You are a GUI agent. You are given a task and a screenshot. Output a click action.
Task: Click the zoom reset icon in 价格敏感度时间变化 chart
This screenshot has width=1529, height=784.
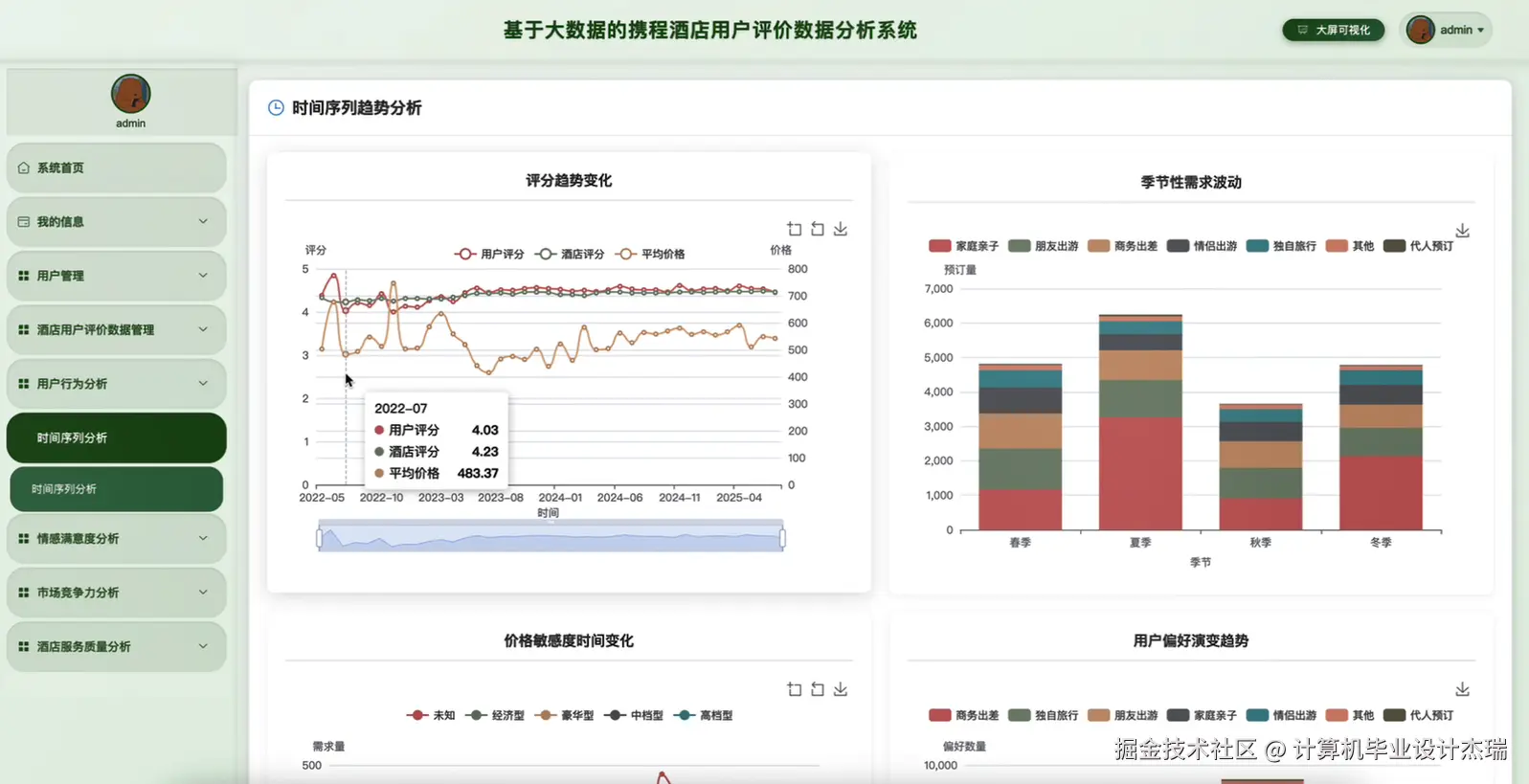818,689
